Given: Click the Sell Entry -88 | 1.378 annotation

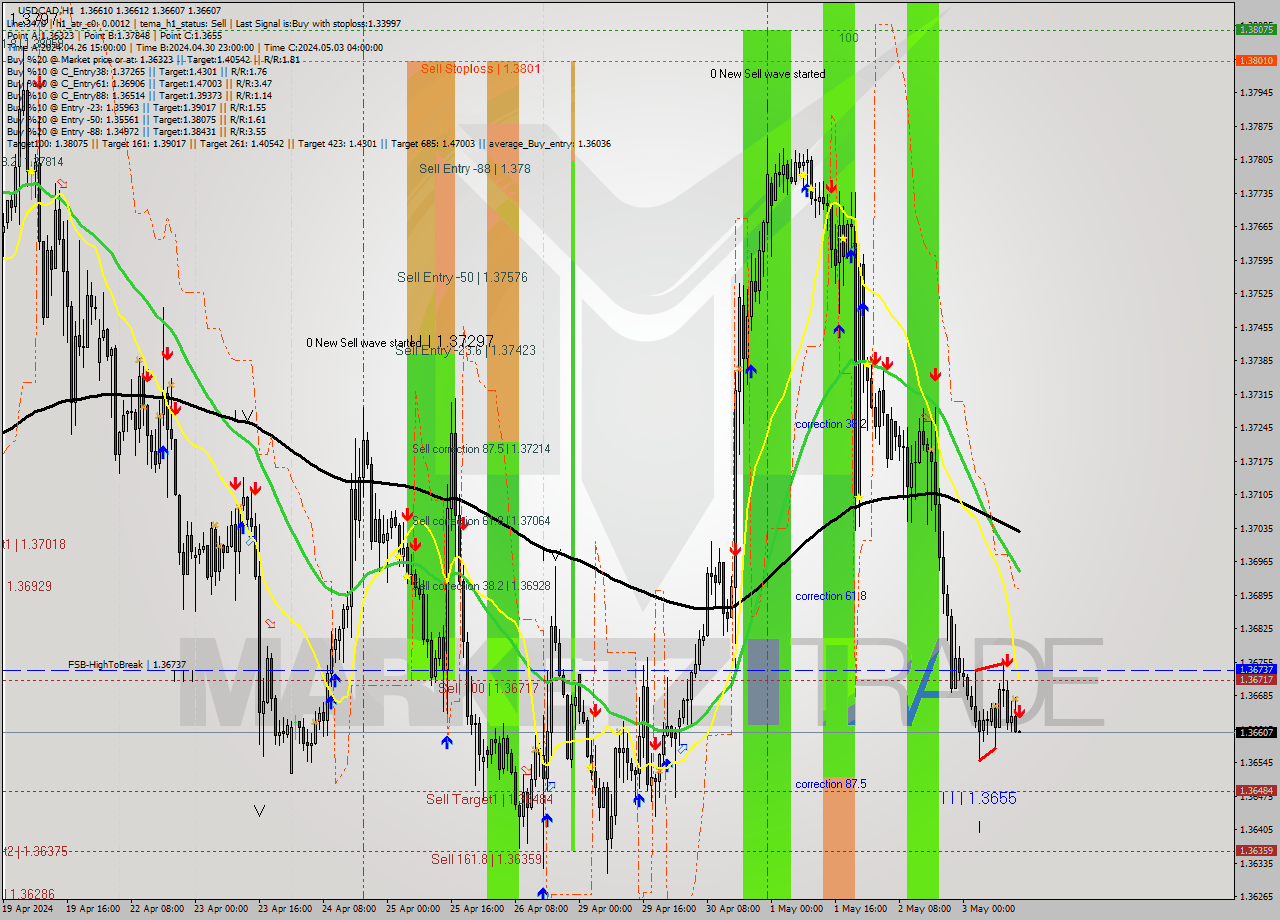Looking at the screenshot, I should (475, 168).
